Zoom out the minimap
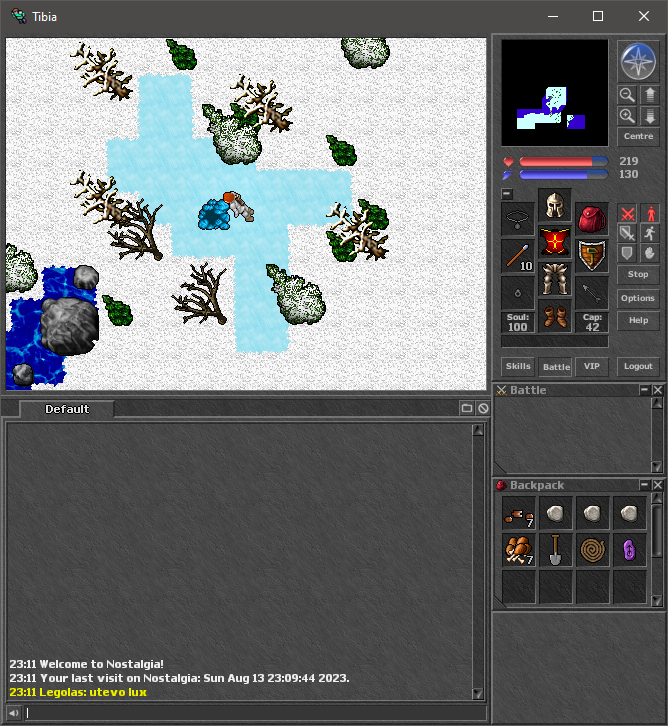The width and height of the screenshot is (668, 726). pos(627,95)
